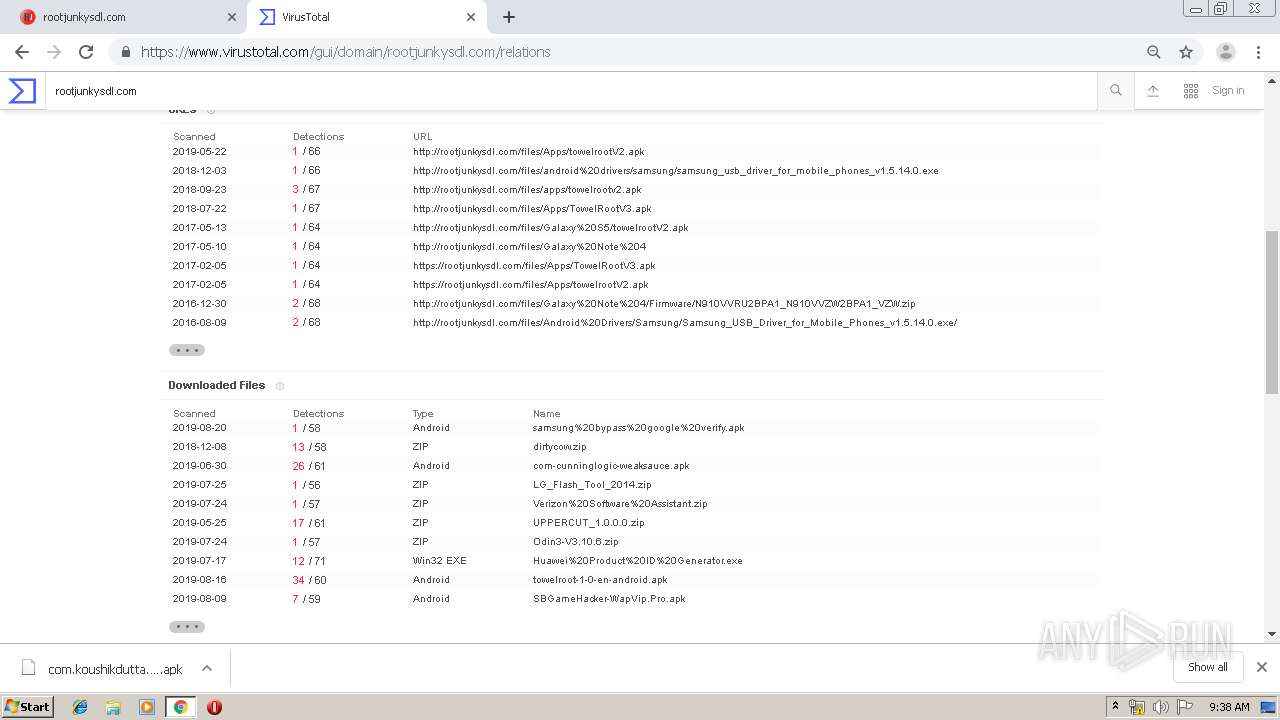Open a new tab with plus button
1280x720 pixels.
tap(509, 17)
